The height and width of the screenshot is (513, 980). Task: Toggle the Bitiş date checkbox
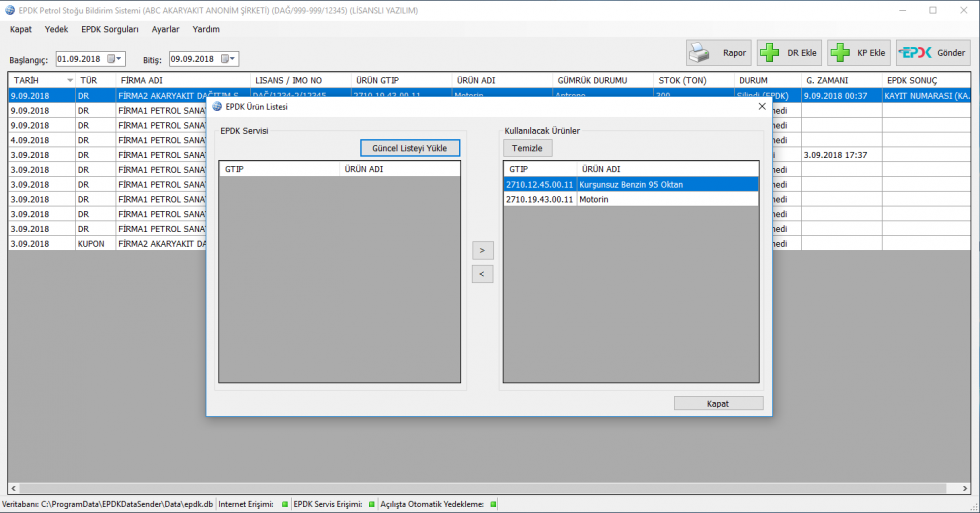224,59
